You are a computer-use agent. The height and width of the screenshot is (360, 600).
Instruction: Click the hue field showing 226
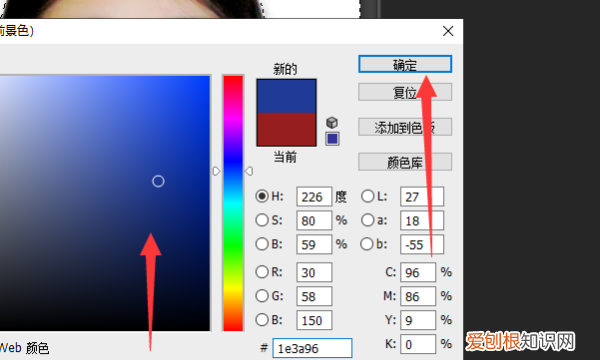click(314, 197)
